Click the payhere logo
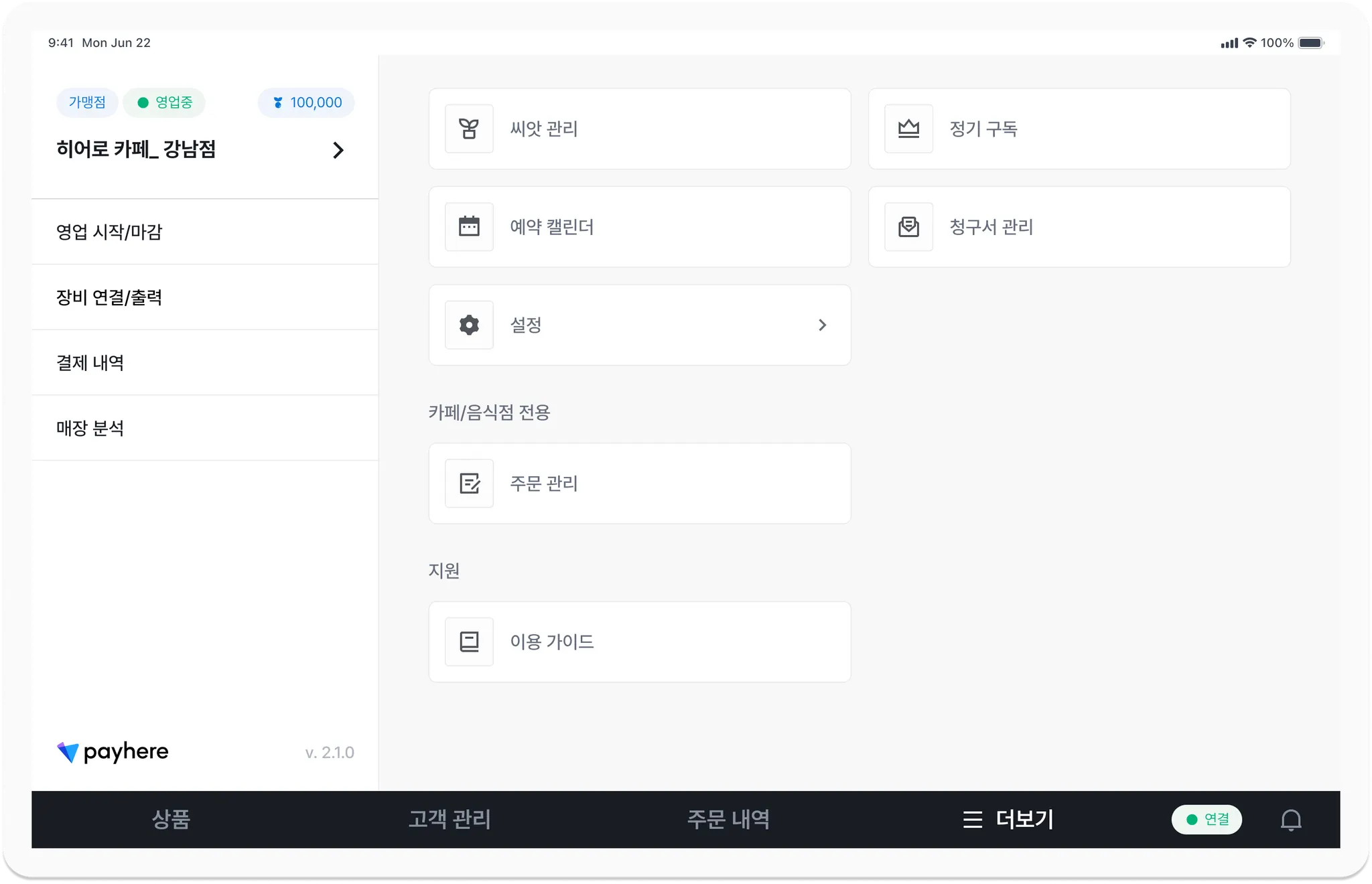The image size is (1372, 884). [x=113, y=752]
